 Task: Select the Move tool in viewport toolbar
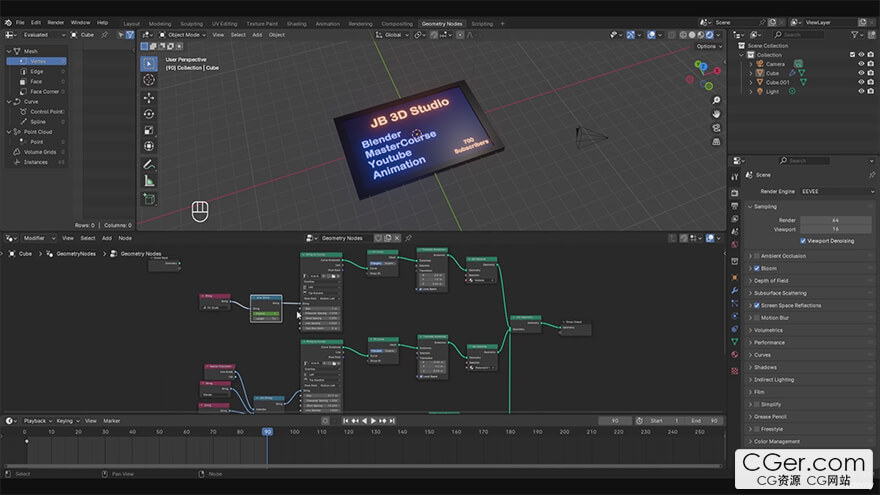[149, 97]
